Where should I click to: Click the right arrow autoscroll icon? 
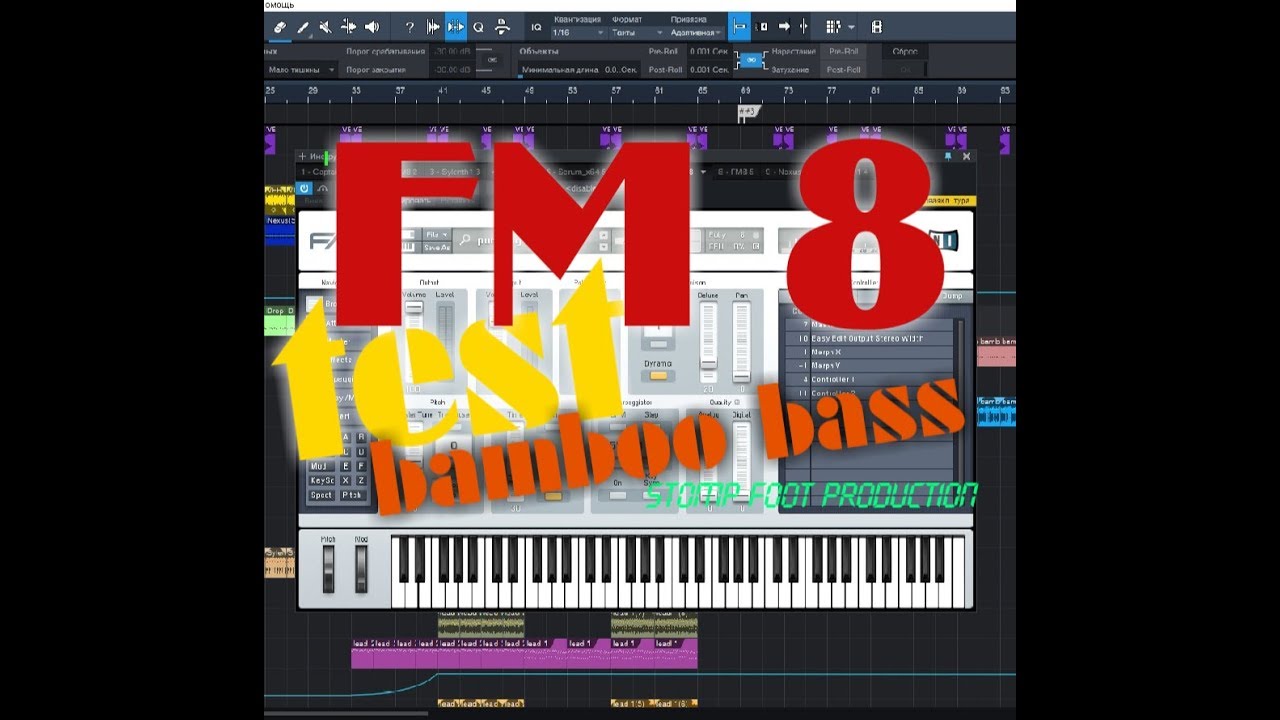(x=785, y=27)
